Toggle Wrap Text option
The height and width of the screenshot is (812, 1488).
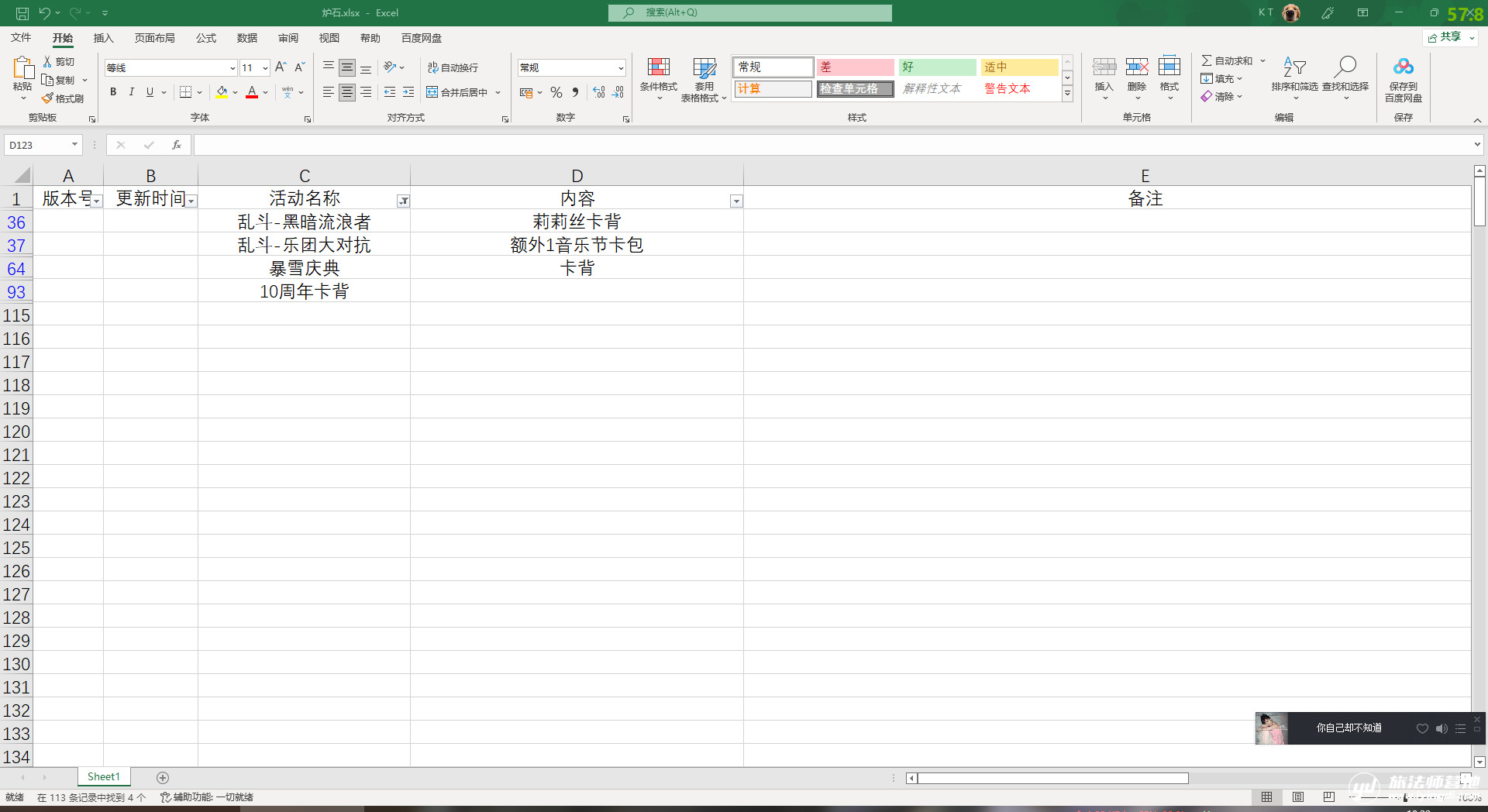[453, 68]
